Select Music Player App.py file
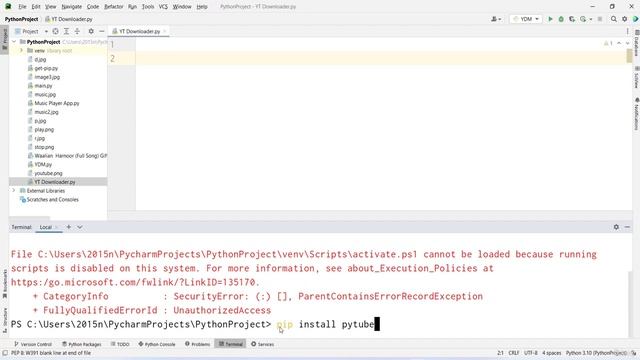Viewport: 640px width, 360px height. click(x=57, y=103)
